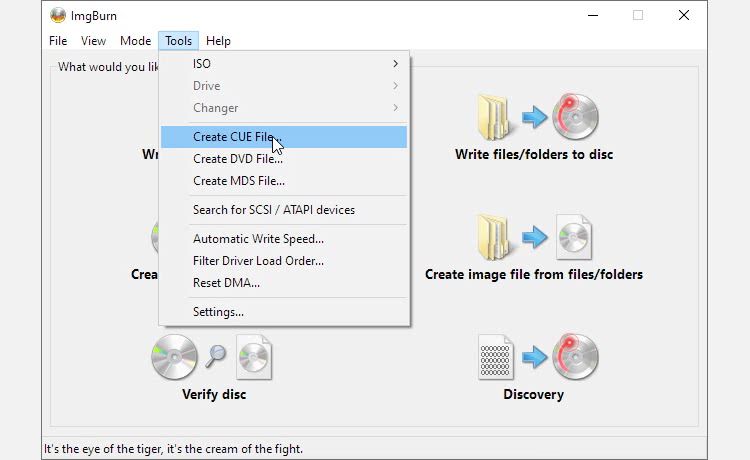Click the image file icon above Create image file from files/folders
This screenshot has height=460, width=750.
(574, 237)
